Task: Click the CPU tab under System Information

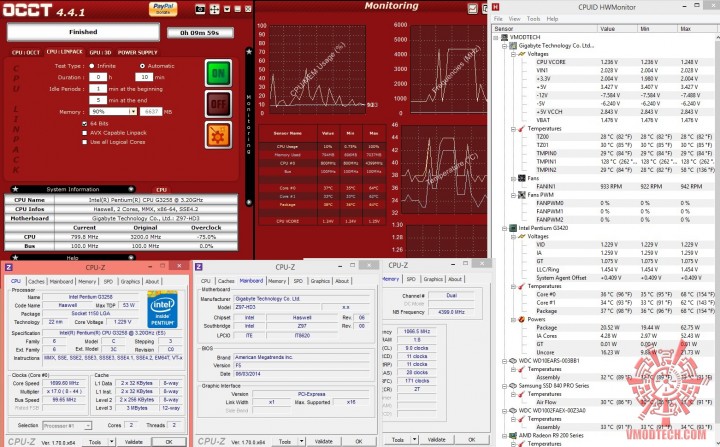Action: [x=162, y=189]
